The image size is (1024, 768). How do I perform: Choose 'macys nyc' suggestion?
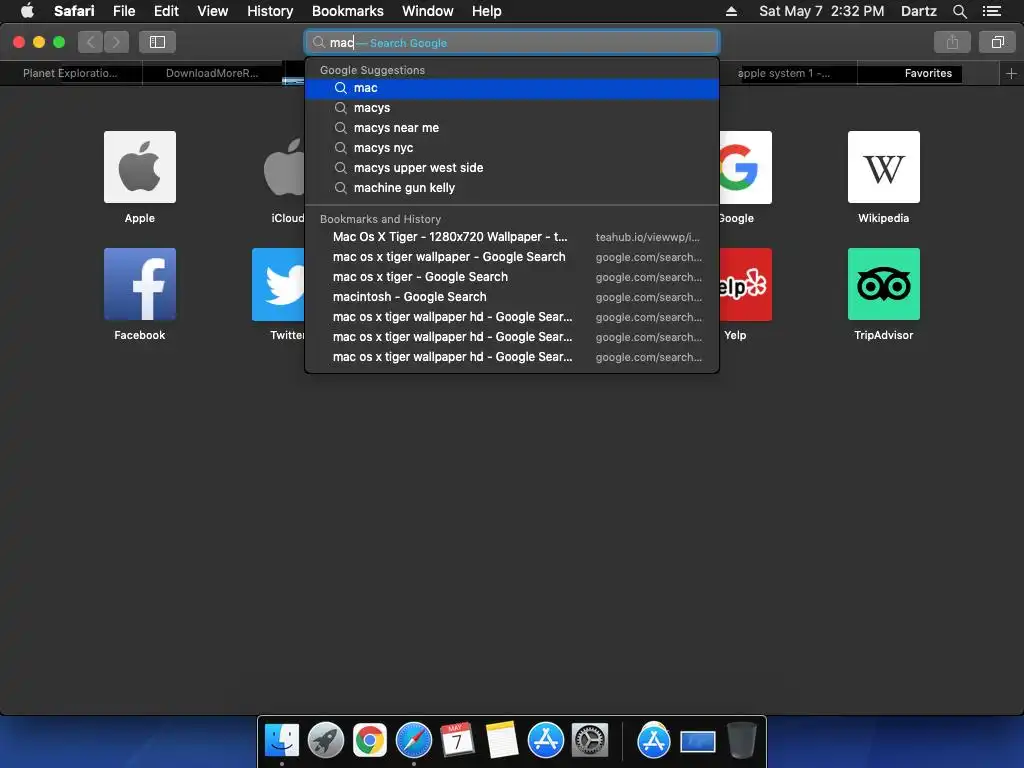coord(512,148)
